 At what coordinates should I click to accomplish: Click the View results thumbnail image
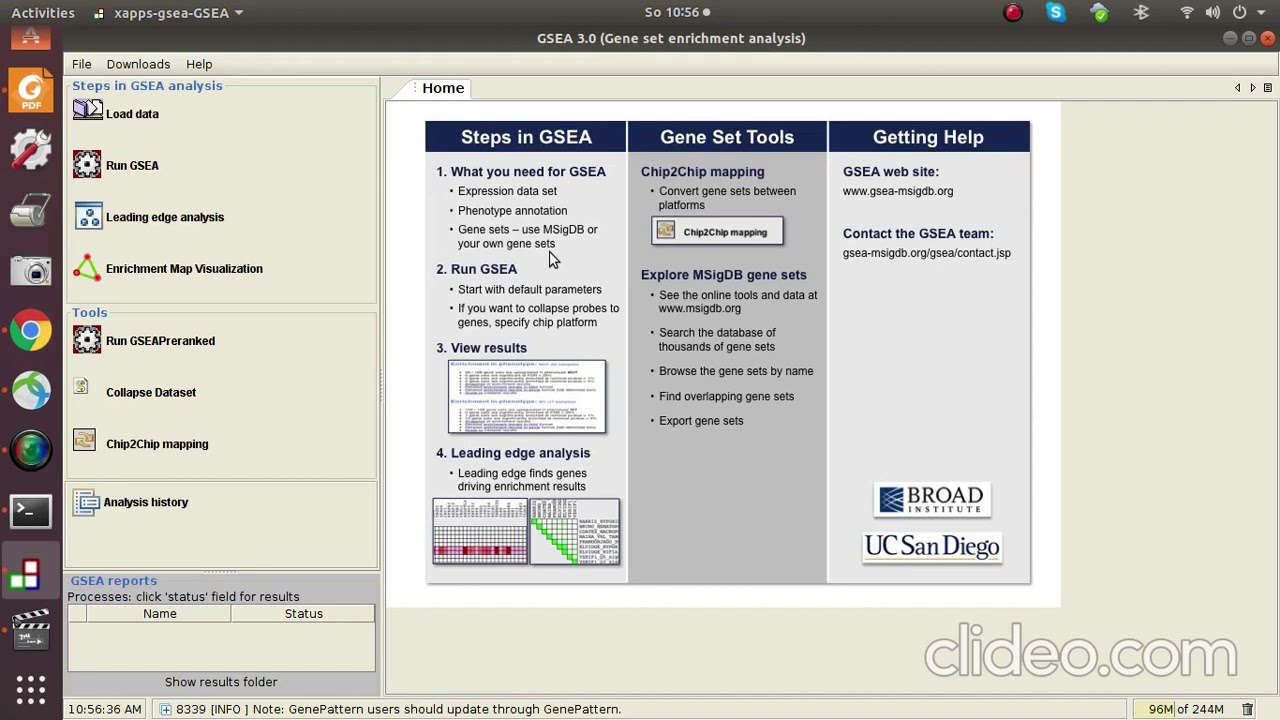coord(527,396)
